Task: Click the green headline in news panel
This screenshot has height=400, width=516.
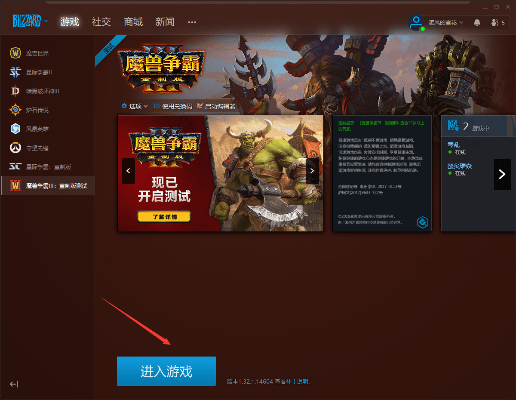Action: pyautogui.click(x=381, y=125)
